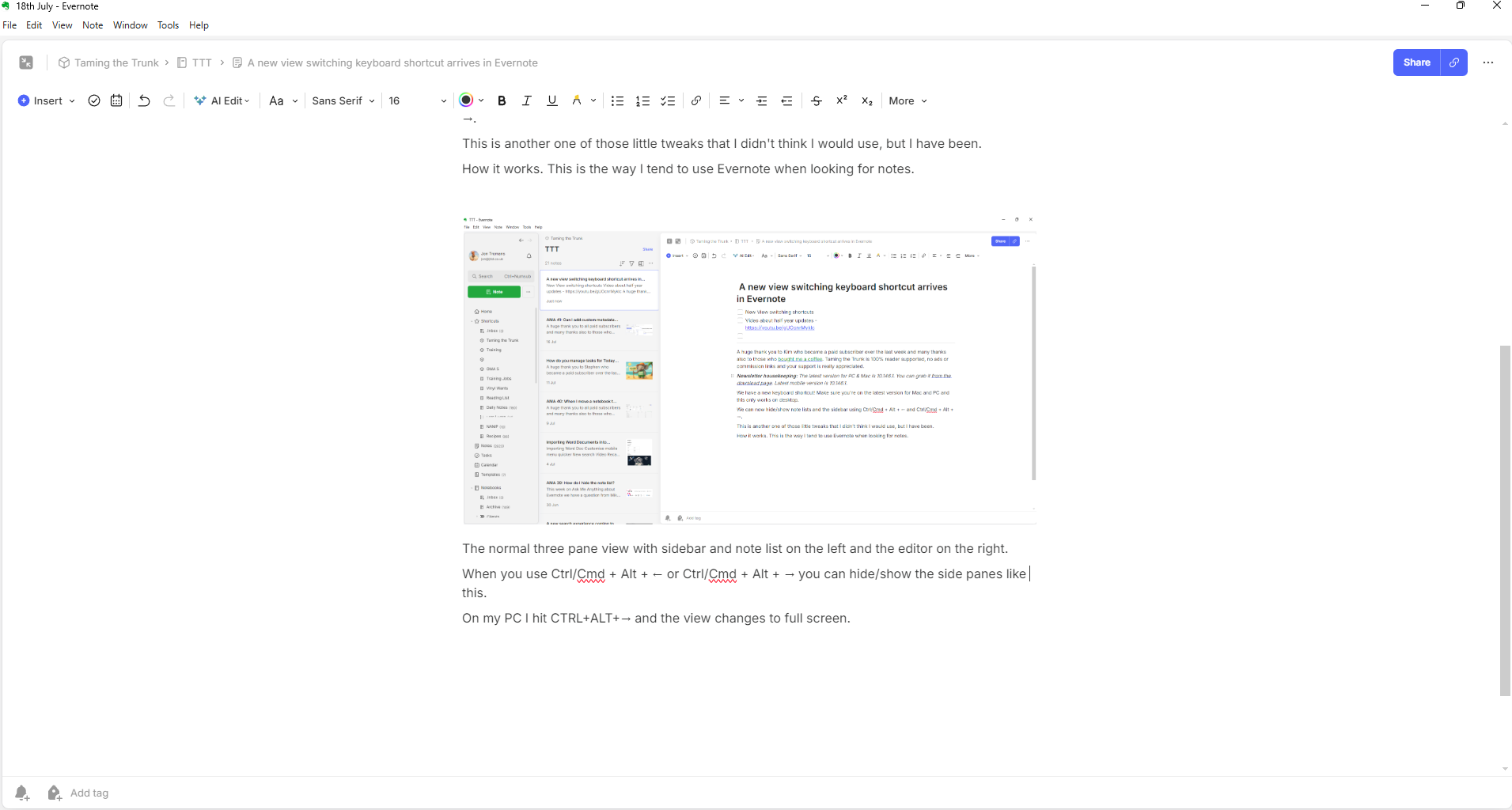The width and height of the screenshot is (1512, 810).
Task: Open the text alignment dropdown
Action: 731,100
